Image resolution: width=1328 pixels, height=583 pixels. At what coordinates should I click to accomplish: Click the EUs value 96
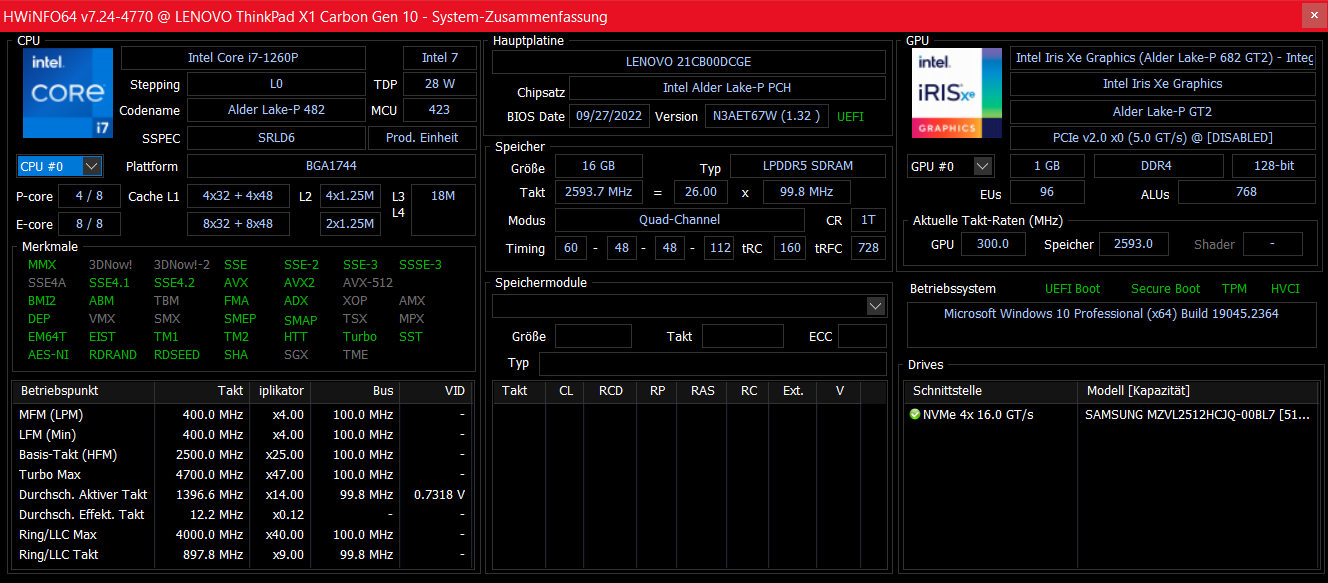(x=1047, y=192)
